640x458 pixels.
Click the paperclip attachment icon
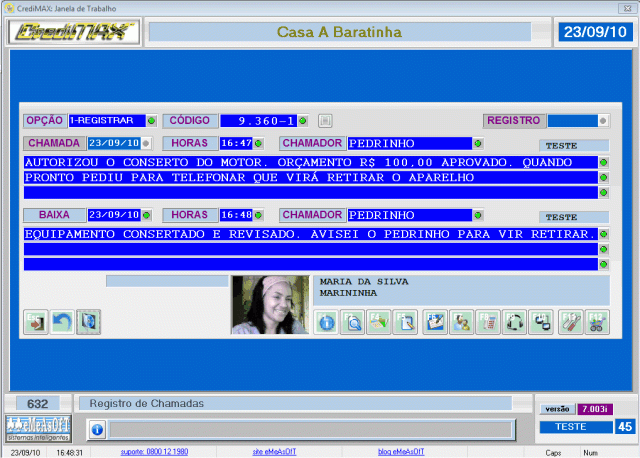point(570,322)
